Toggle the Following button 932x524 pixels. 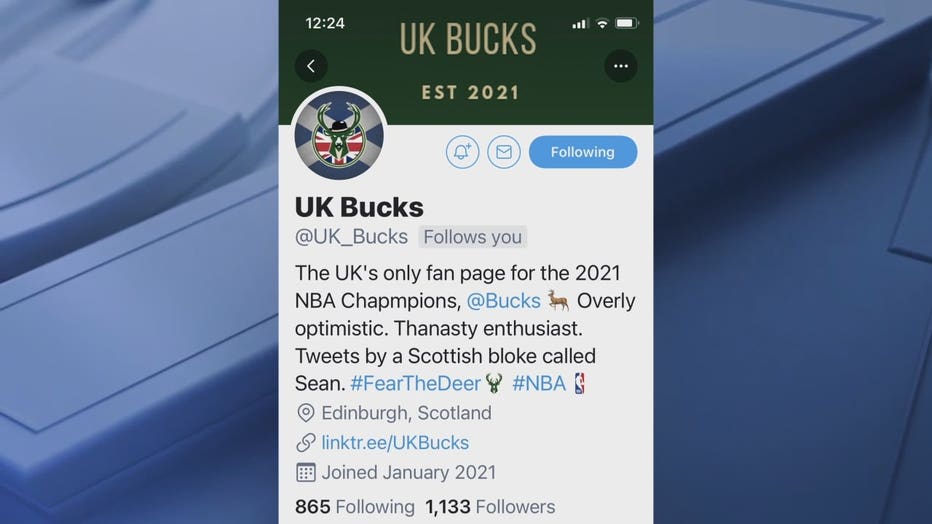583,152
